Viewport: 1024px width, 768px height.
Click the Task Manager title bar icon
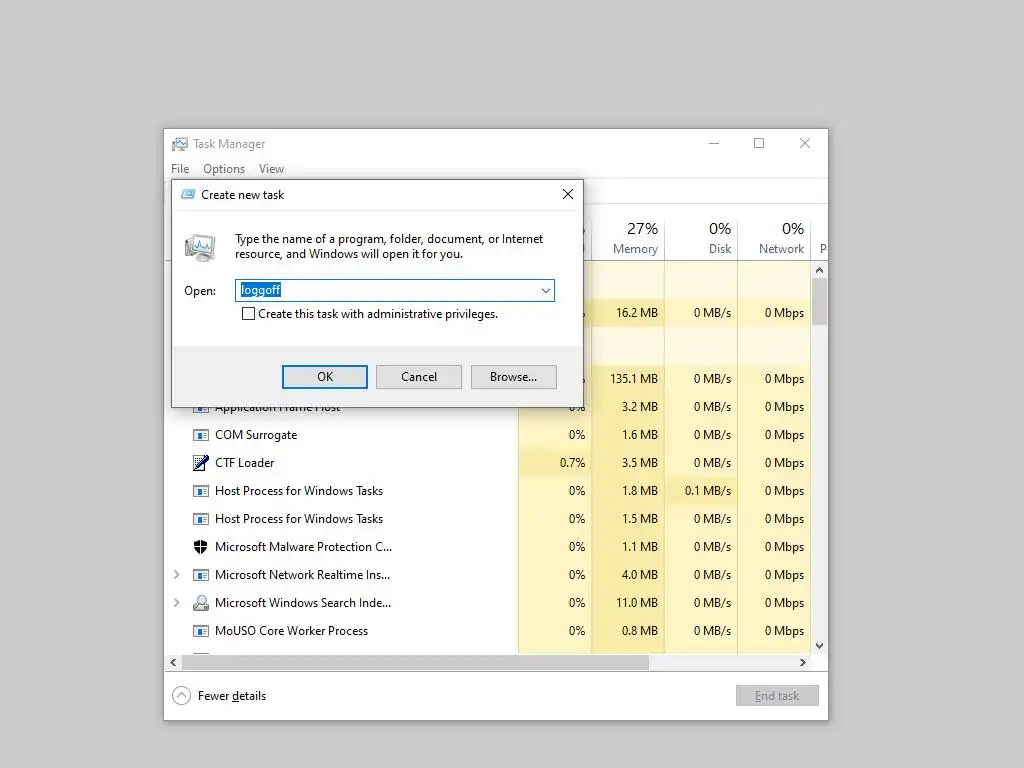[180, 144]
